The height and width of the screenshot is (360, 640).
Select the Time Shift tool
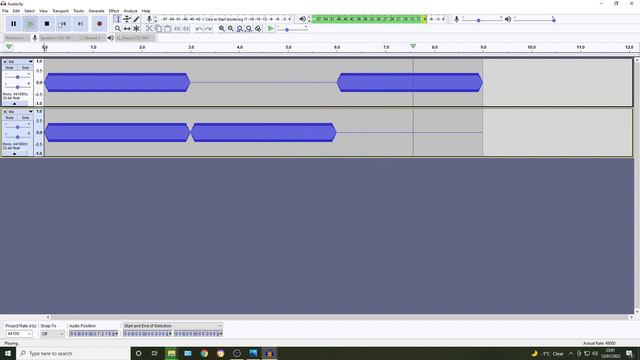pyautogui.click(x=127, y=29)
